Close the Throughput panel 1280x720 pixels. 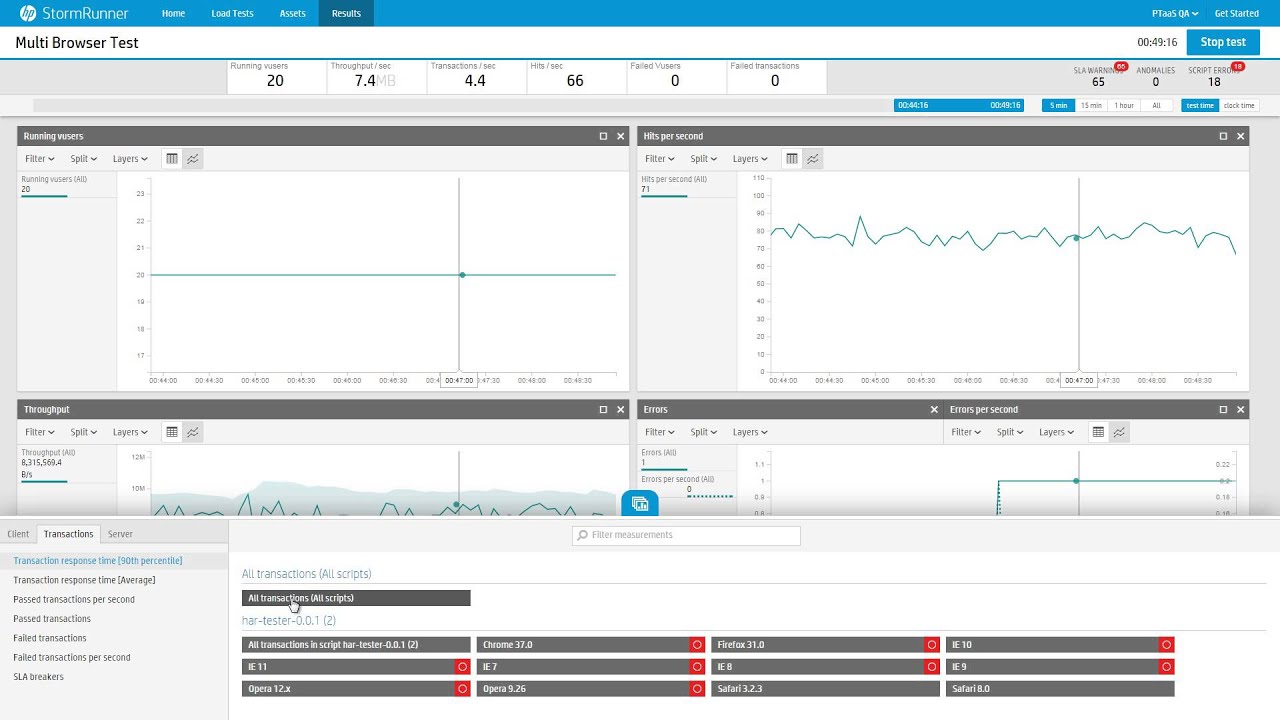[x=621, y=409]
